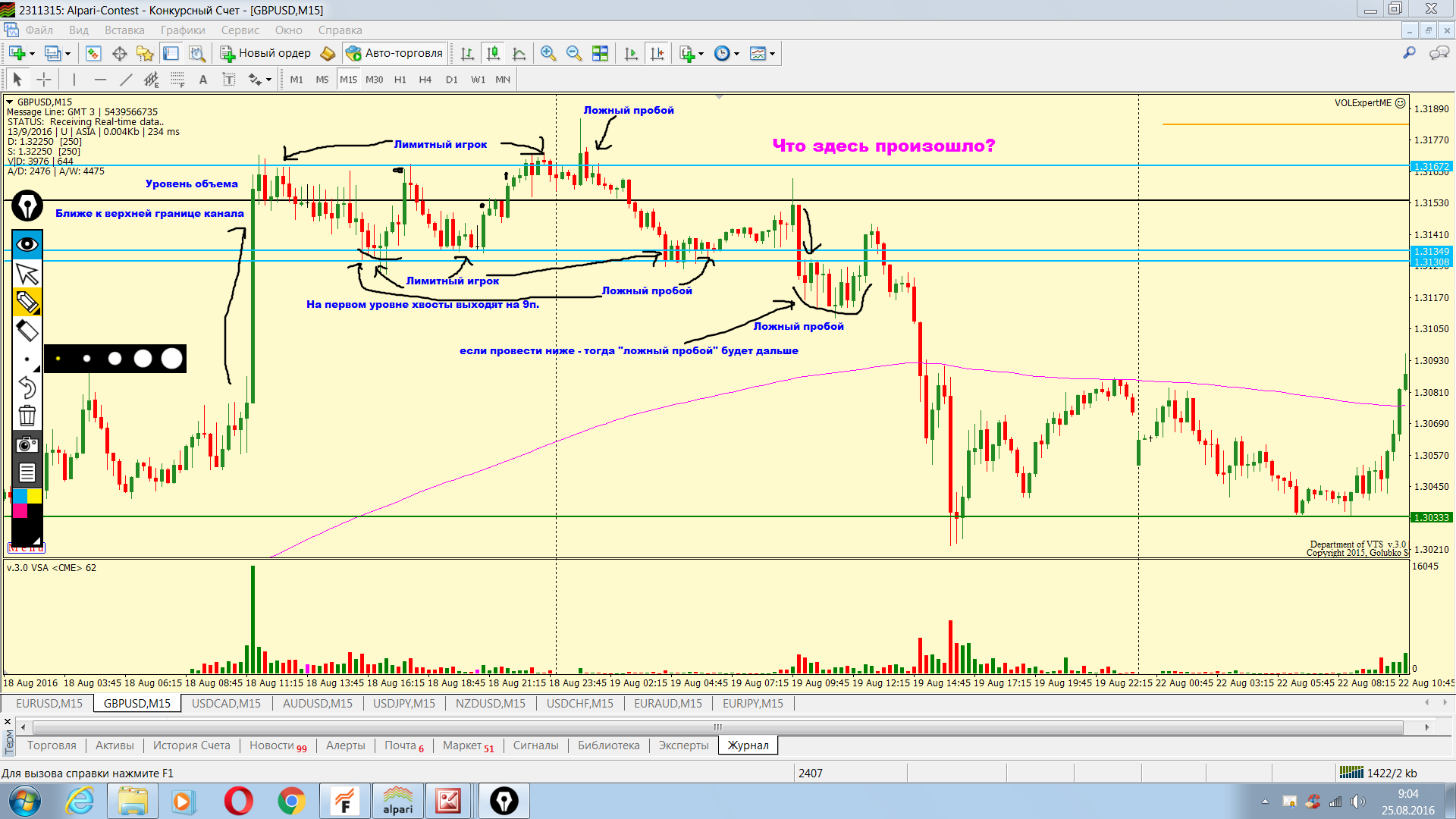Screen dimensions: 1456x819
Task: Select the pencil drawing tool in the side palette
Action: [27, 302]
